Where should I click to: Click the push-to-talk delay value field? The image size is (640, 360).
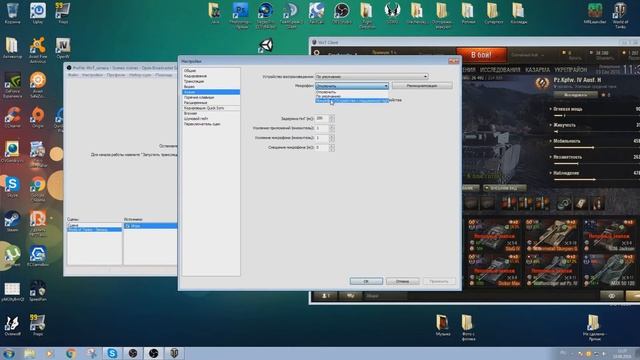(x=322, y=118)
